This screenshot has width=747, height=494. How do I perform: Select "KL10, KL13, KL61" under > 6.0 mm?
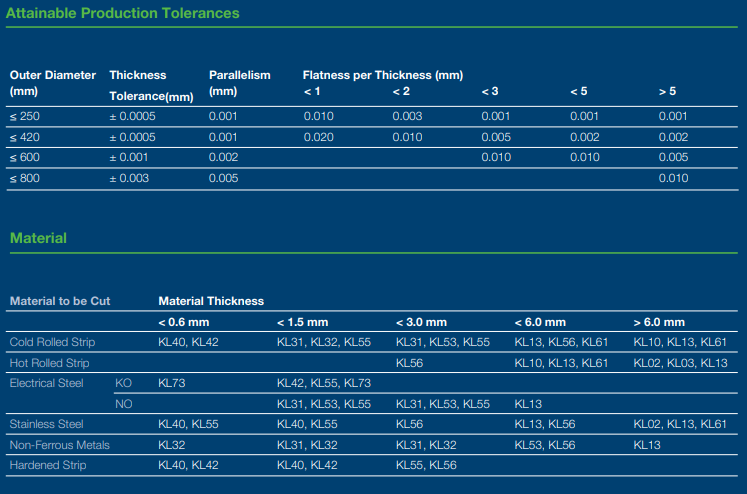680,342
